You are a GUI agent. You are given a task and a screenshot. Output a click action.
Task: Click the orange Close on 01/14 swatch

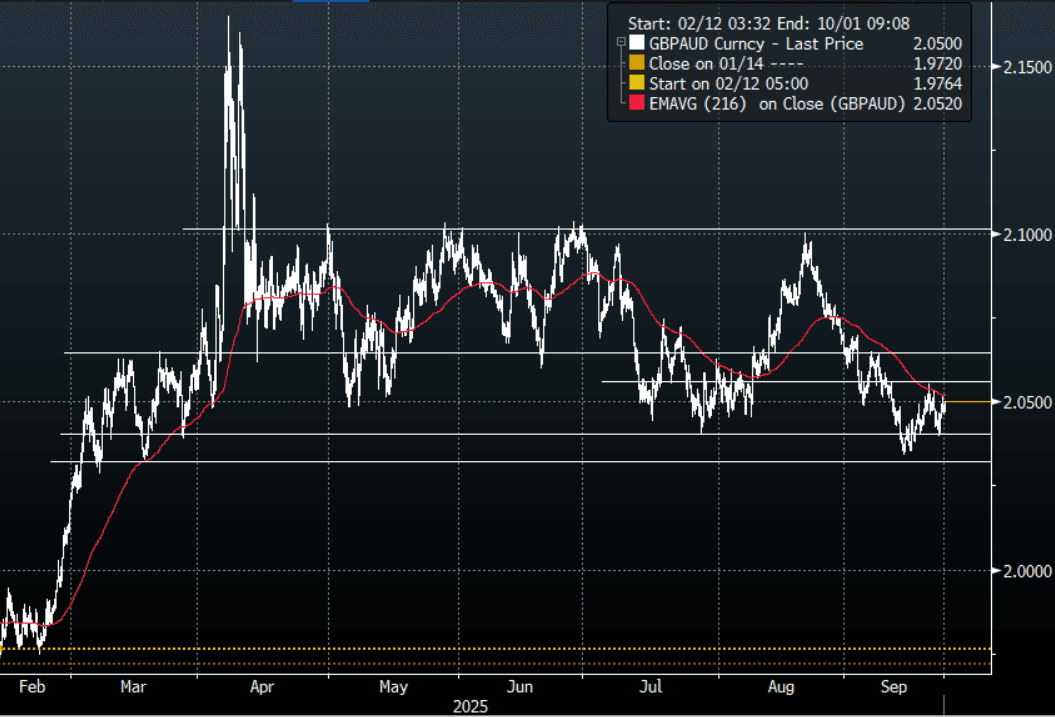[637, 64]
